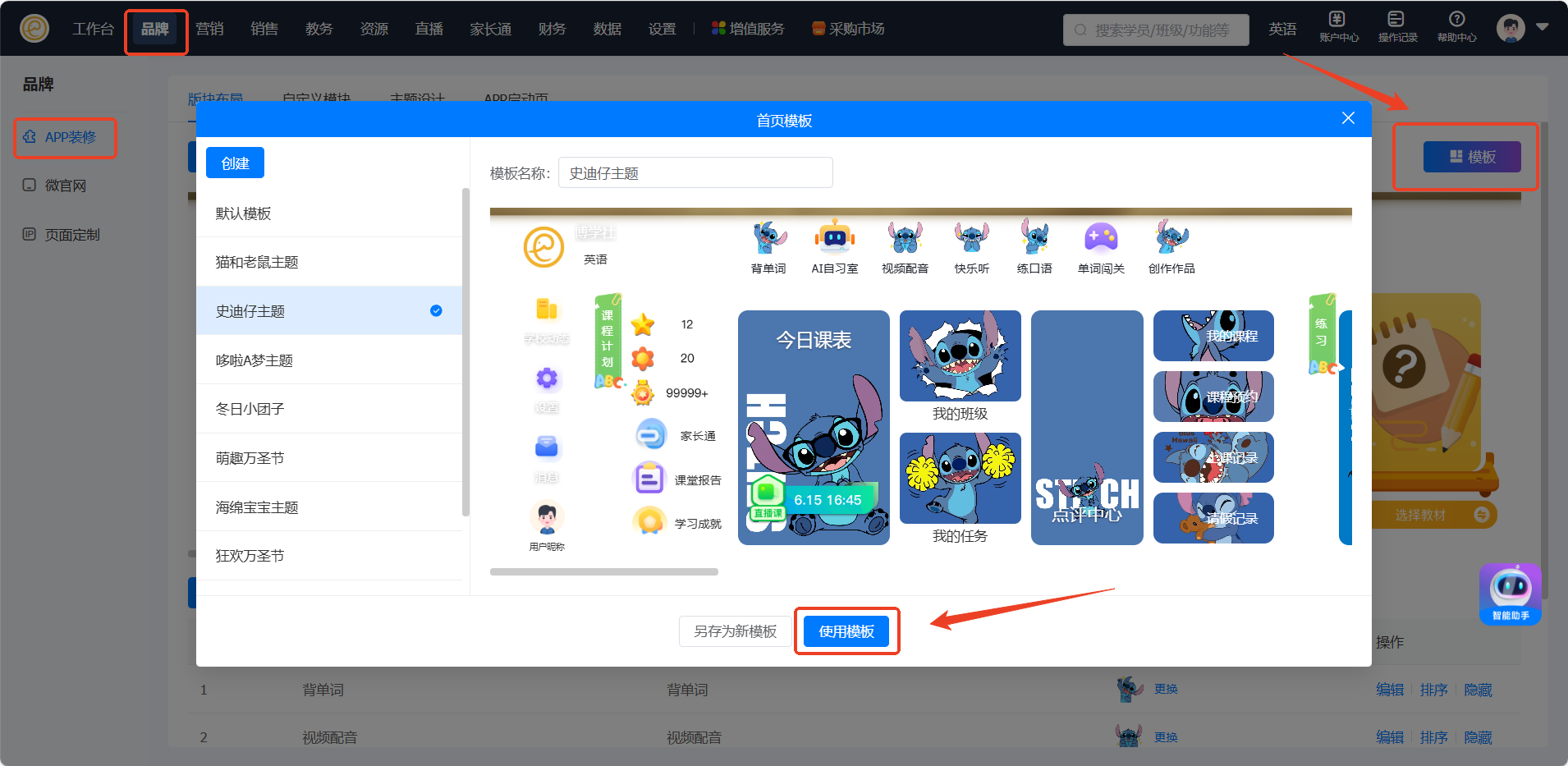Open the 智能助手 robot assistant
The width and height of the screenshot is (1568, 766).
(x=1510, y=594)
